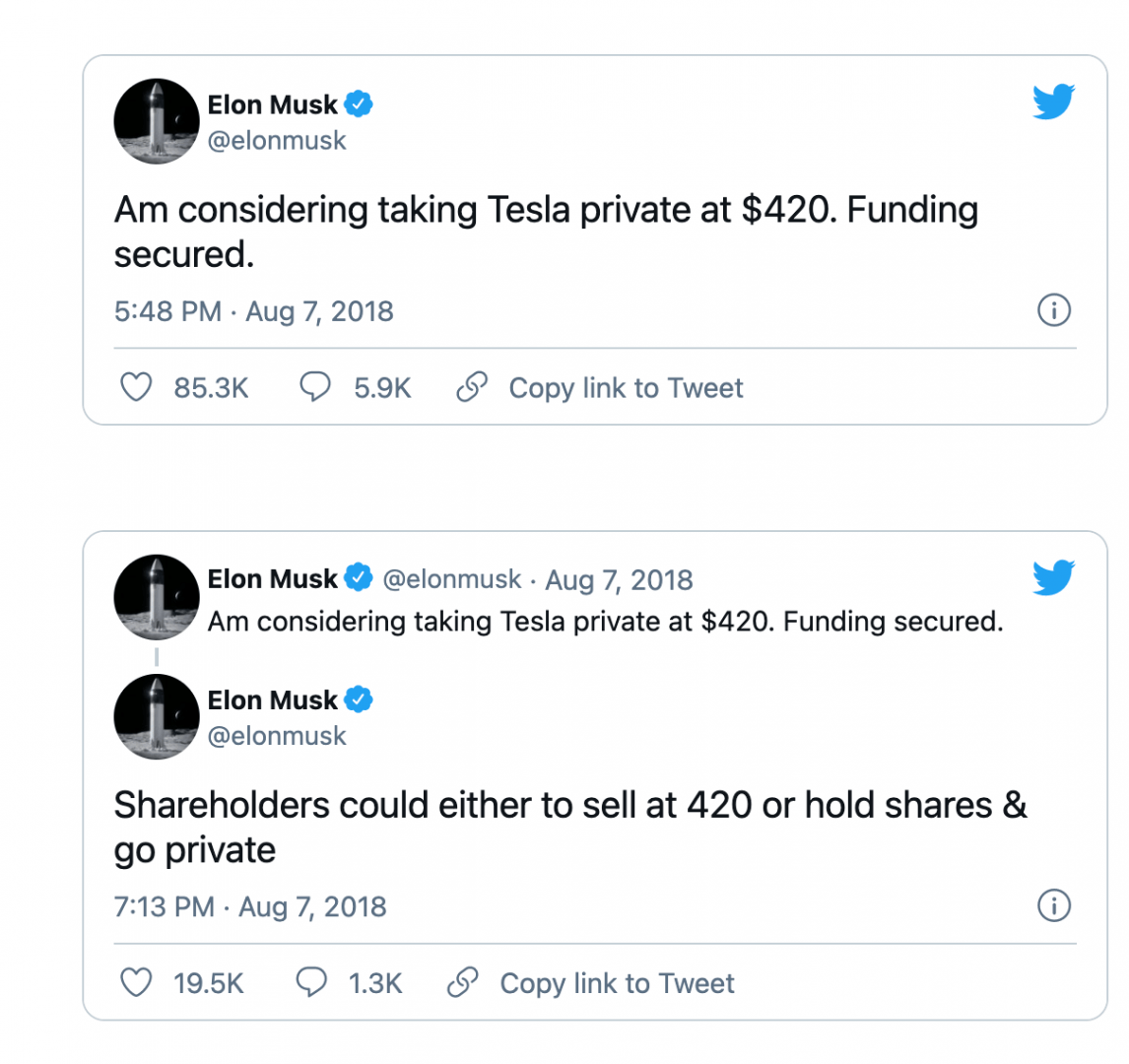Open replies on the 5.9K comment bubble
1129x1064 pixels.
[x=315, y=386]
